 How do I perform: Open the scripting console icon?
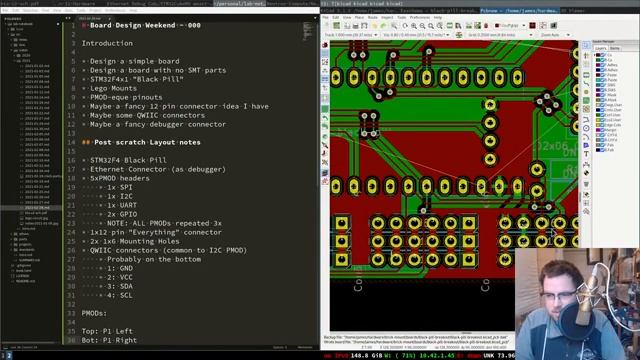coord(553,25)
